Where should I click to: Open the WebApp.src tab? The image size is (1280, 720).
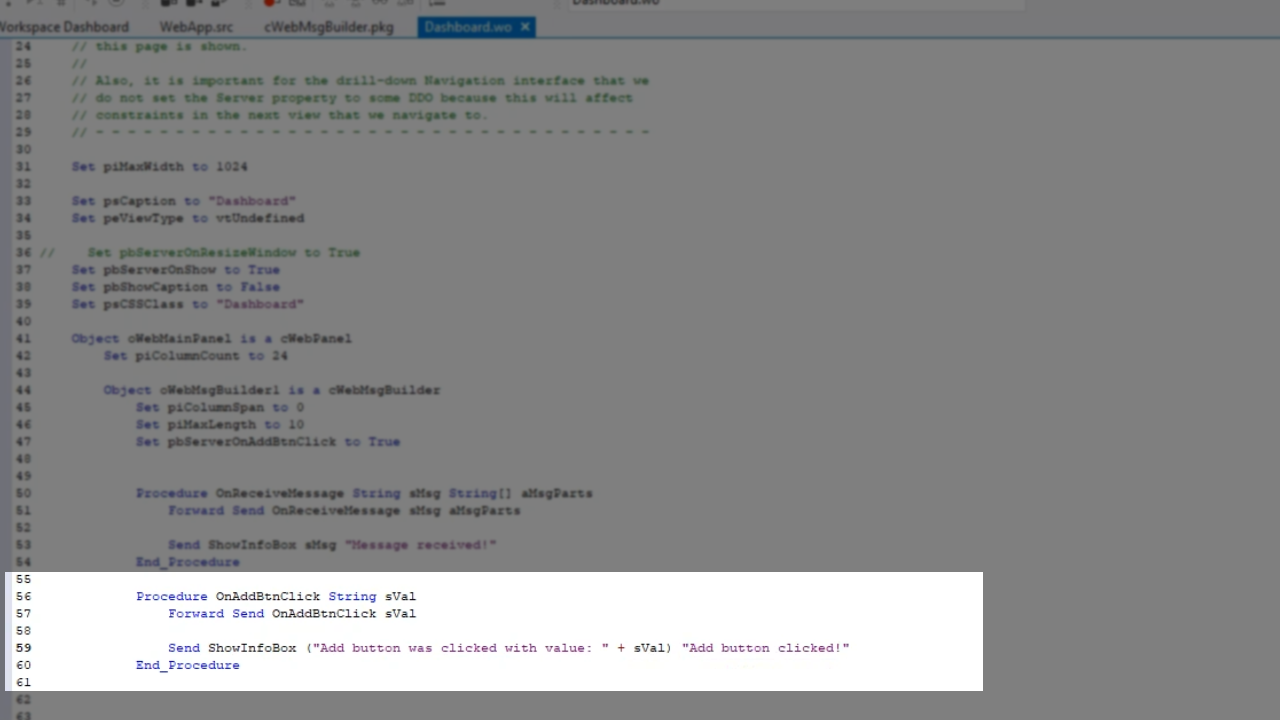click(196, 27)
